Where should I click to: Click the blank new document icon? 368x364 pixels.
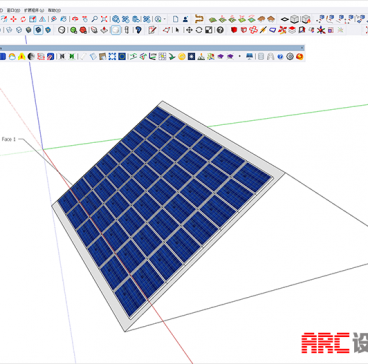coord(176,19)
